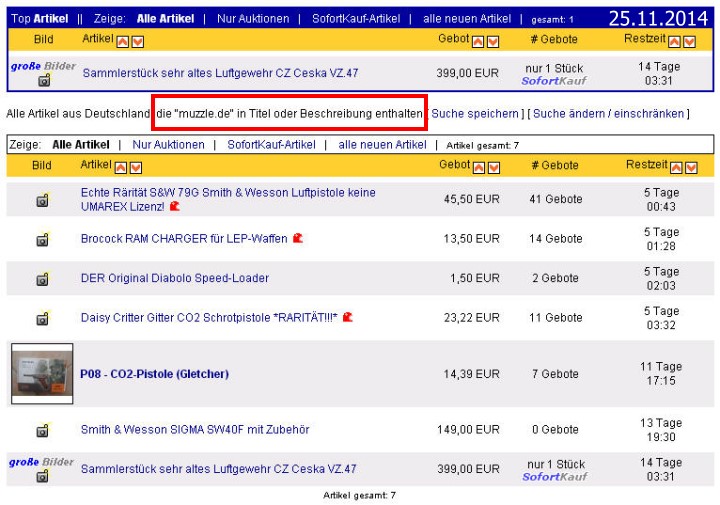Open große Bilder icon in Top Artikel row
This screenshot has height=505, width=720.
[42, 66]
